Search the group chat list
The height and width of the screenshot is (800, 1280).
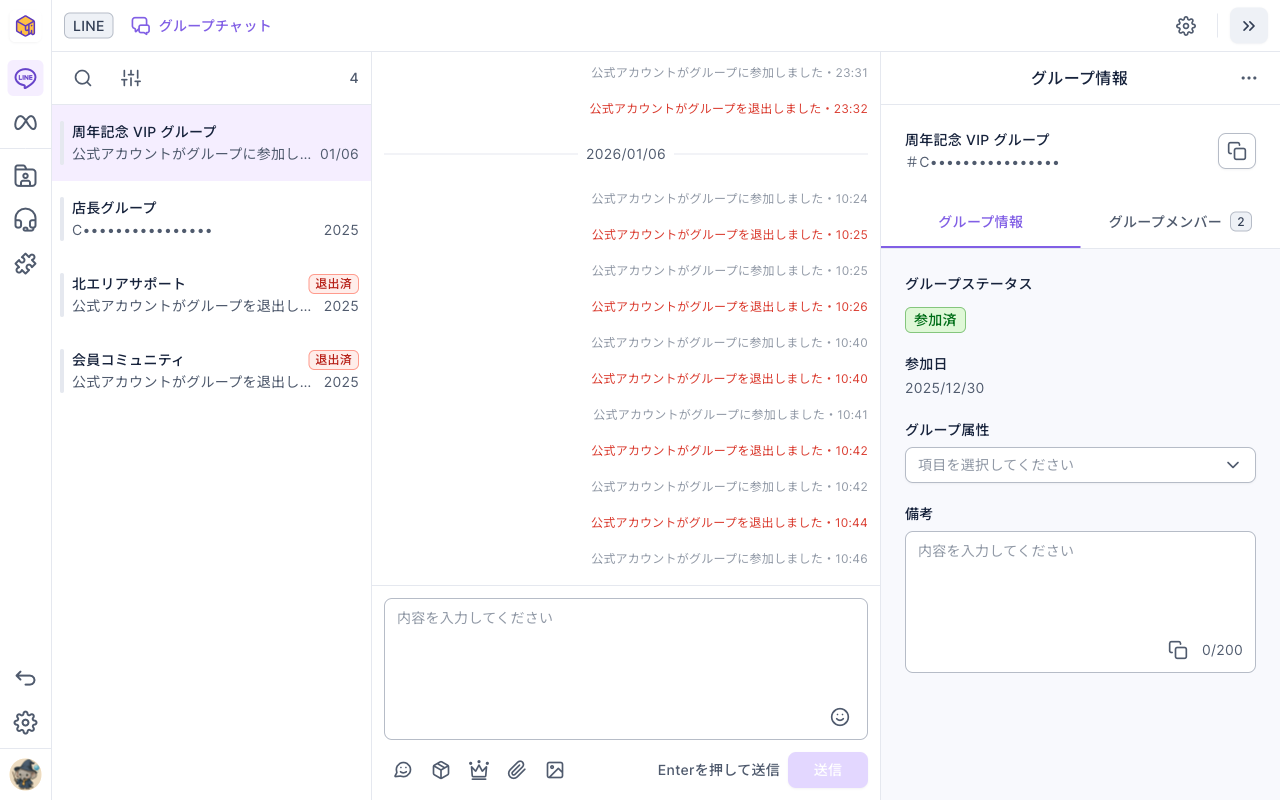[x=83, y=78]
